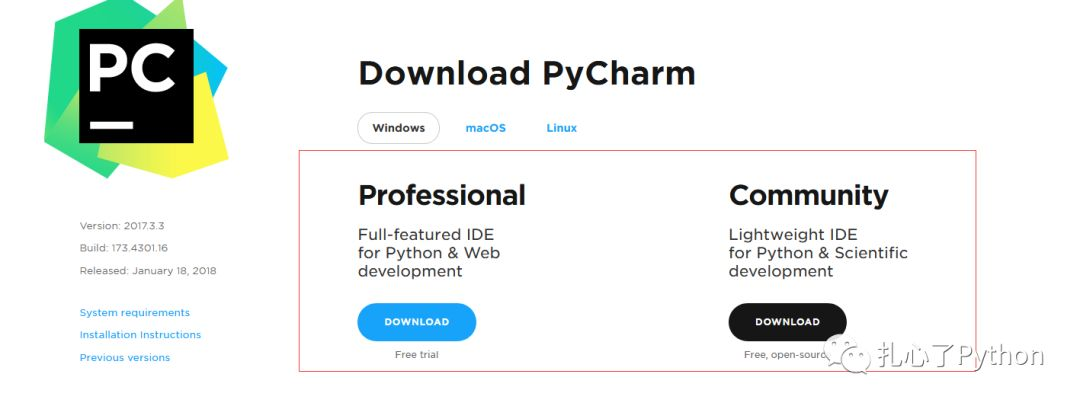The width and height of the screenshot is (1080, 406).
Task: Click the Community edition heading
Action: pyautogui.click(x=808, y=194)
